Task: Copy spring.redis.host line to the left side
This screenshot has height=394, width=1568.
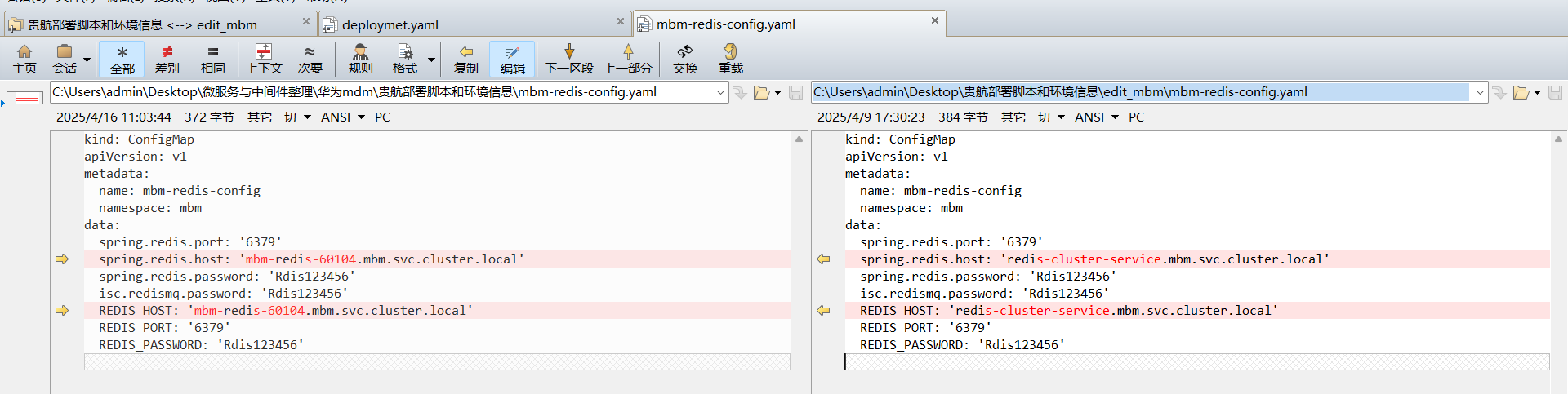Action: pos(823,259)
